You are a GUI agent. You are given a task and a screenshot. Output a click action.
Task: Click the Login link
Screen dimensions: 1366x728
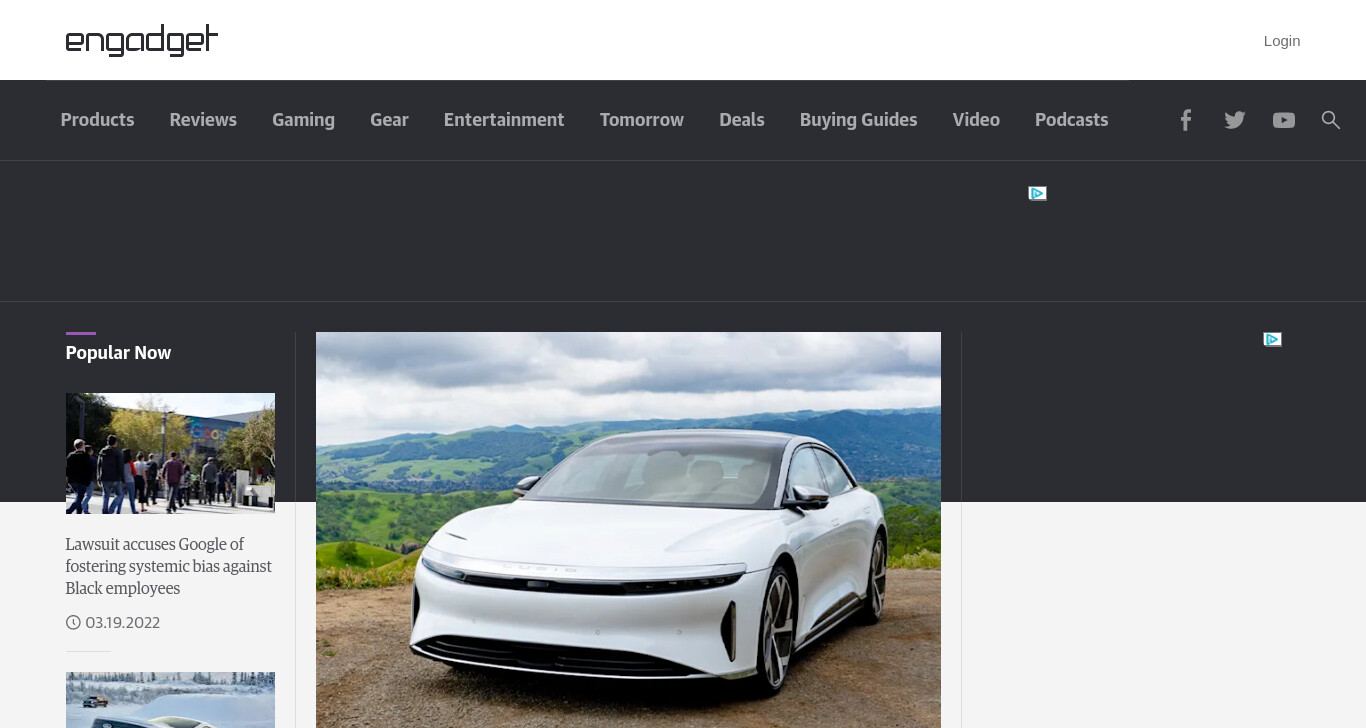(x=1282, y=41)
